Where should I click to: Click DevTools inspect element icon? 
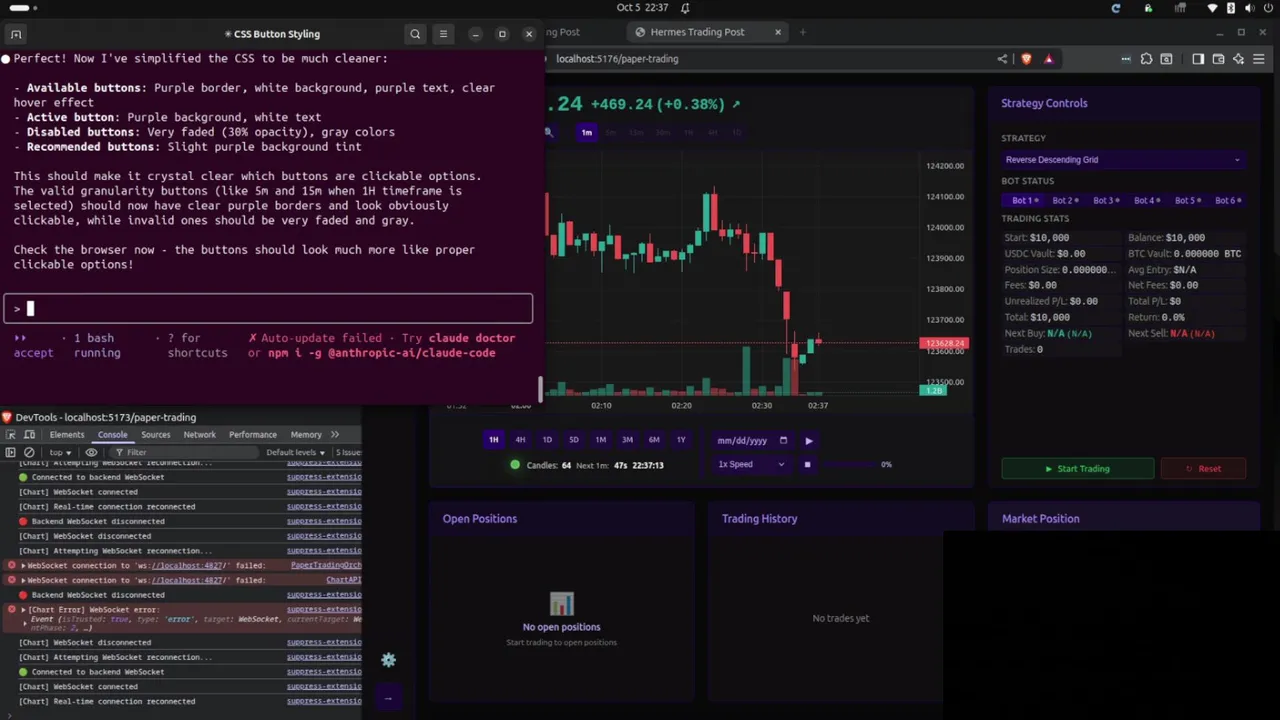coord(11,435)
